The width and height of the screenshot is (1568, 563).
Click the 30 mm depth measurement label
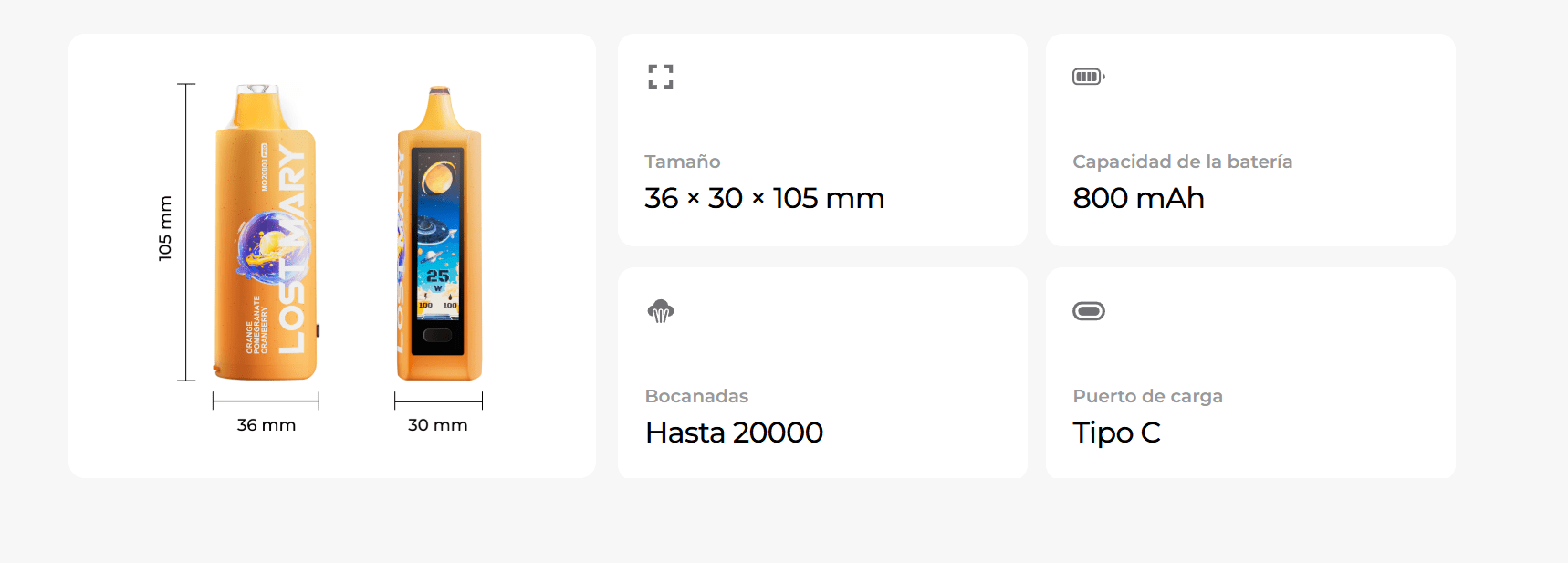tap(438, 425)
